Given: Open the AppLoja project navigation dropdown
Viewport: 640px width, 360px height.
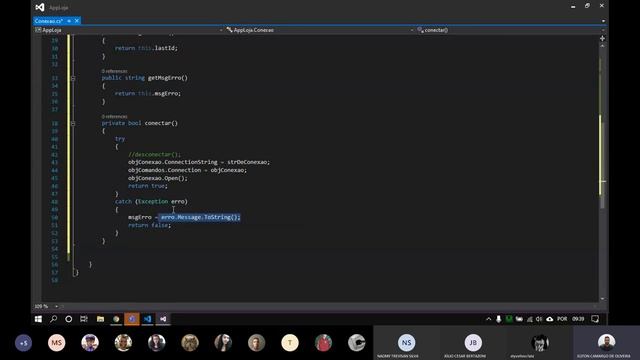Looking at the screenshot, I should (x=129, y=30).
